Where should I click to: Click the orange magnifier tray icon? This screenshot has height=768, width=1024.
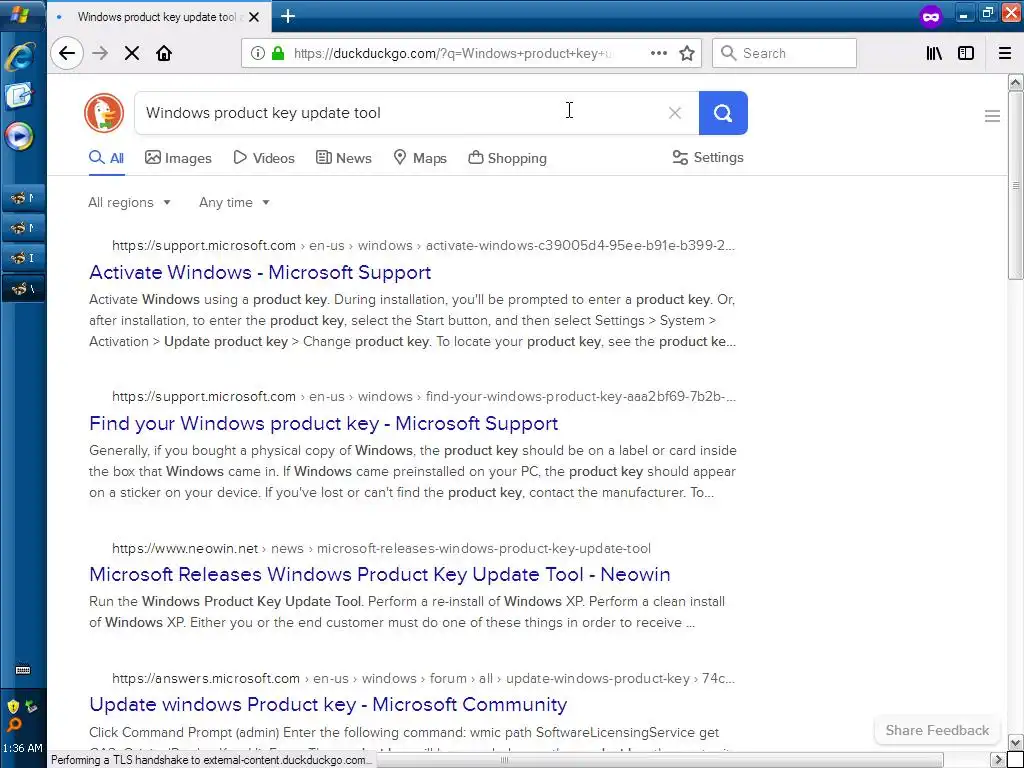pyautogui.click(x=14, y=724)
